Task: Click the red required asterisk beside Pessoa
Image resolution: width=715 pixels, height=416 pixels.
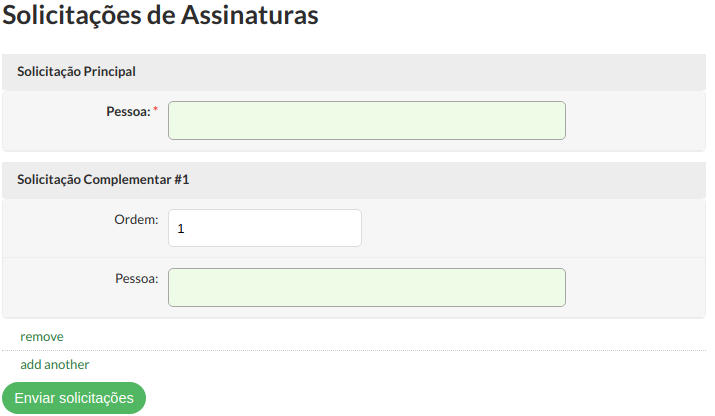Action: [x=155, y=110]
